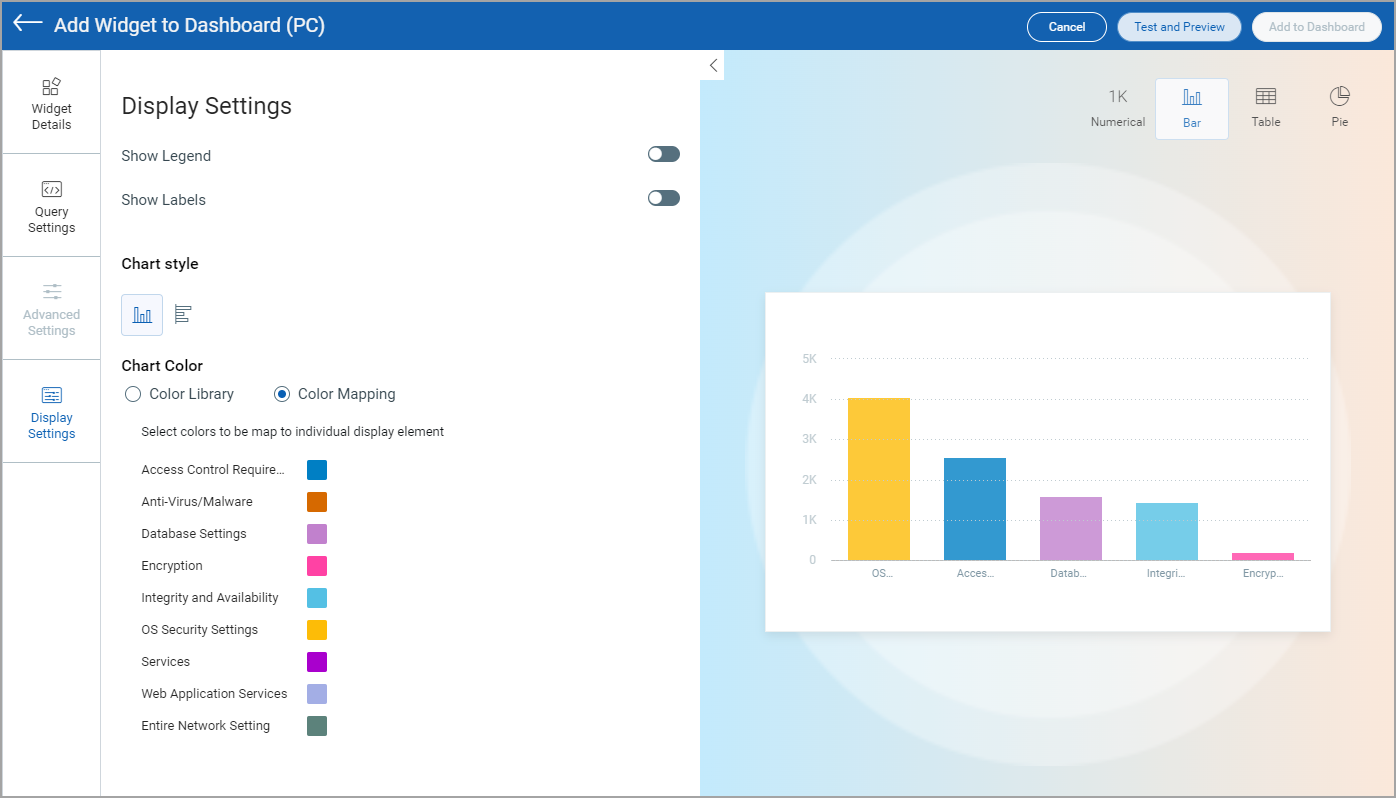
Task: Change color for Access Control Requirements
Action: (x=317, y=470)
